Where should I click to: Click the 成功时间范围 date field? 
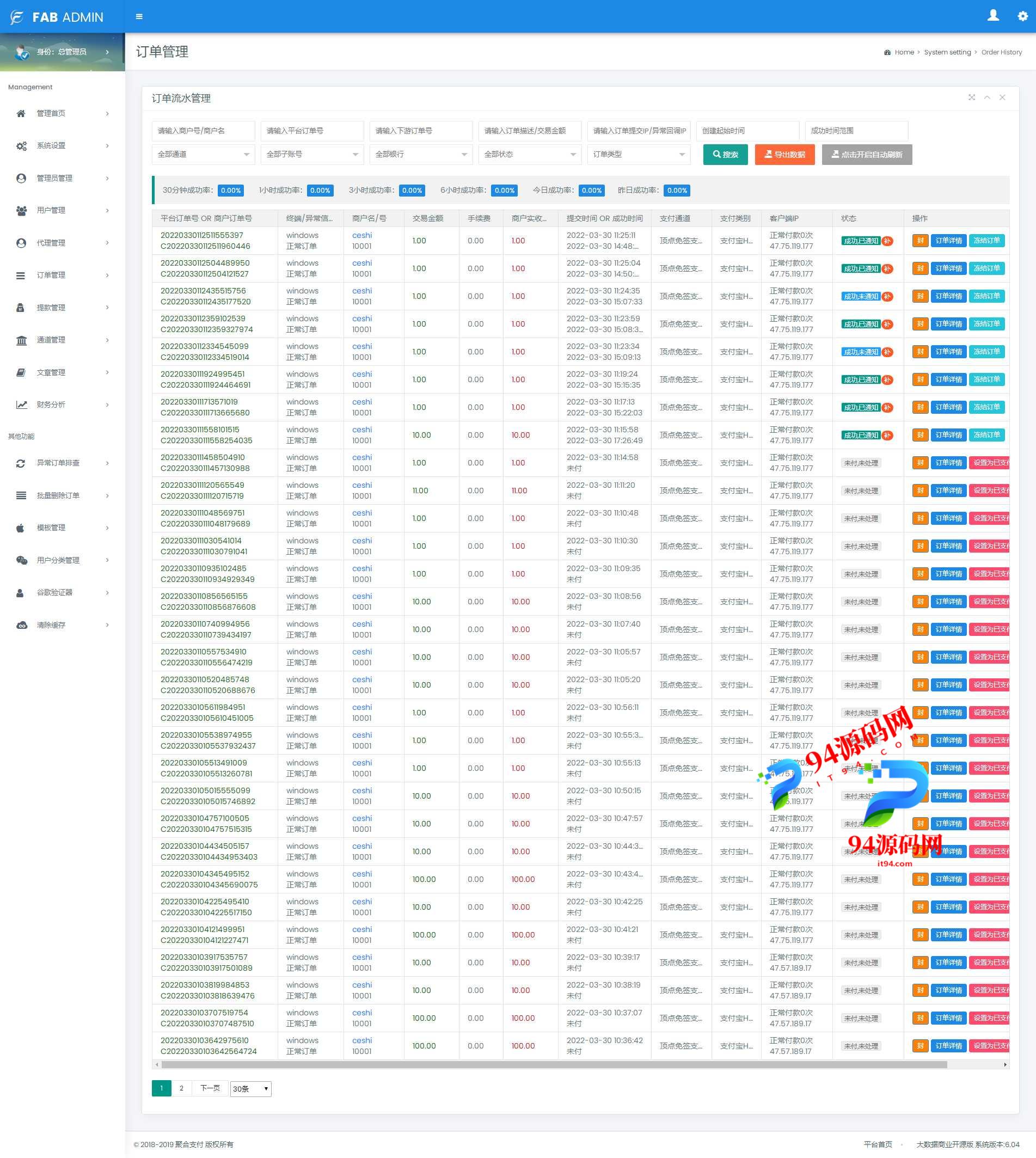click(856, 131)
